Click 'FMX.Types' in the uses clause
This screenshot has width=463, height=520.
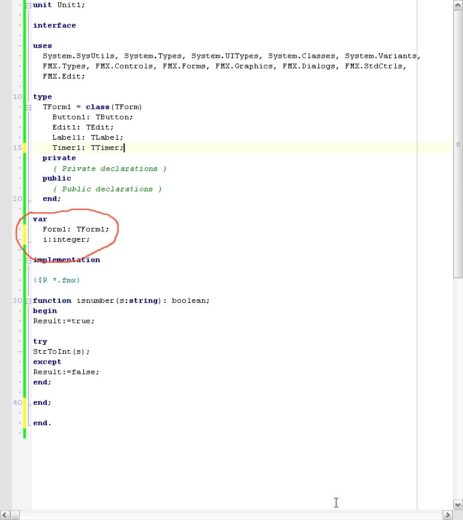(64, 66)
